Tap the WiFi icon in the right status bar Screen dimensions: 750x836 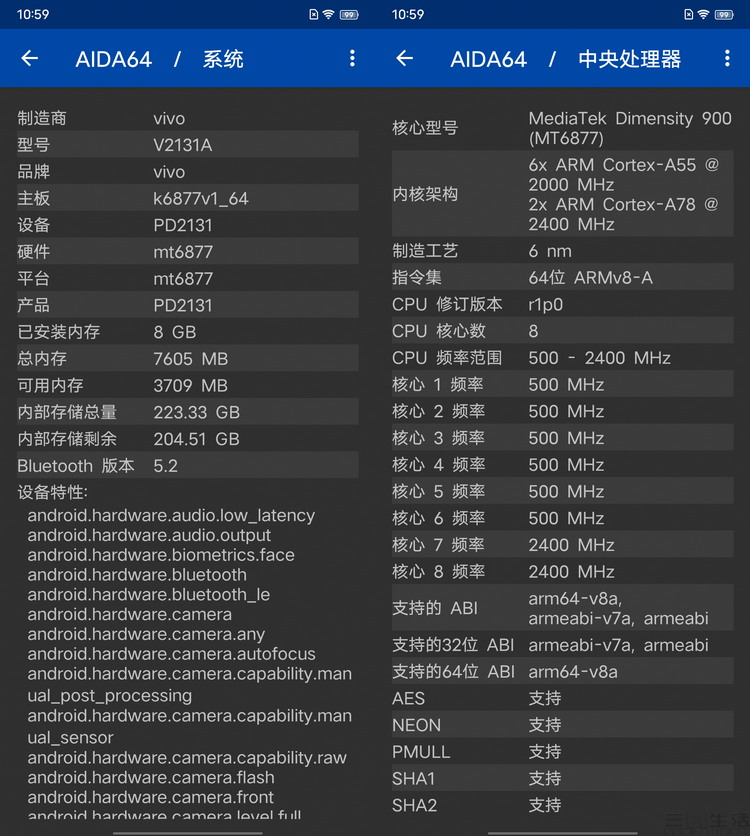[704, 14]
